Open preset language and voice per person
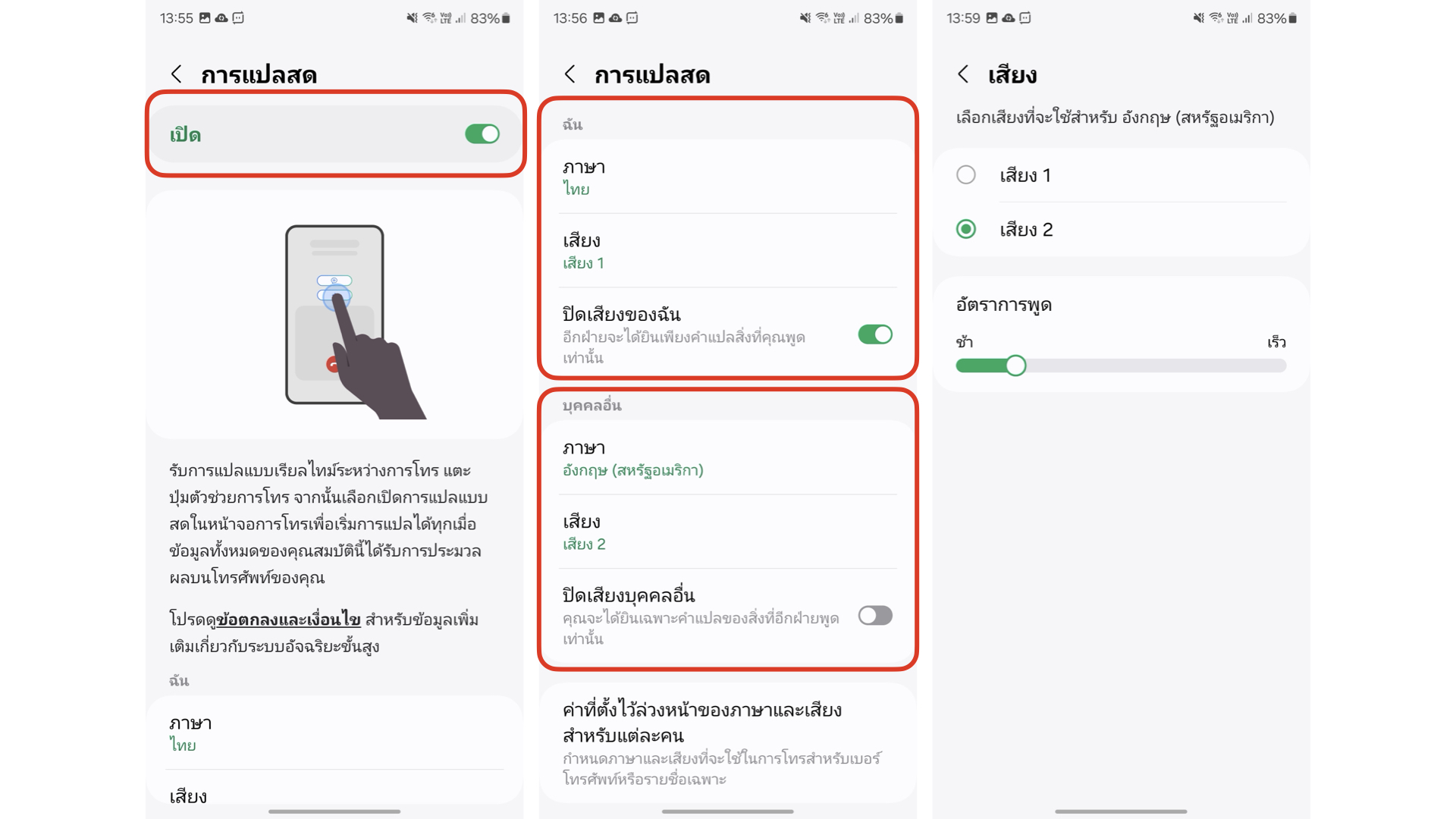This screenshot has height=819, width=1456. point(728,743)
